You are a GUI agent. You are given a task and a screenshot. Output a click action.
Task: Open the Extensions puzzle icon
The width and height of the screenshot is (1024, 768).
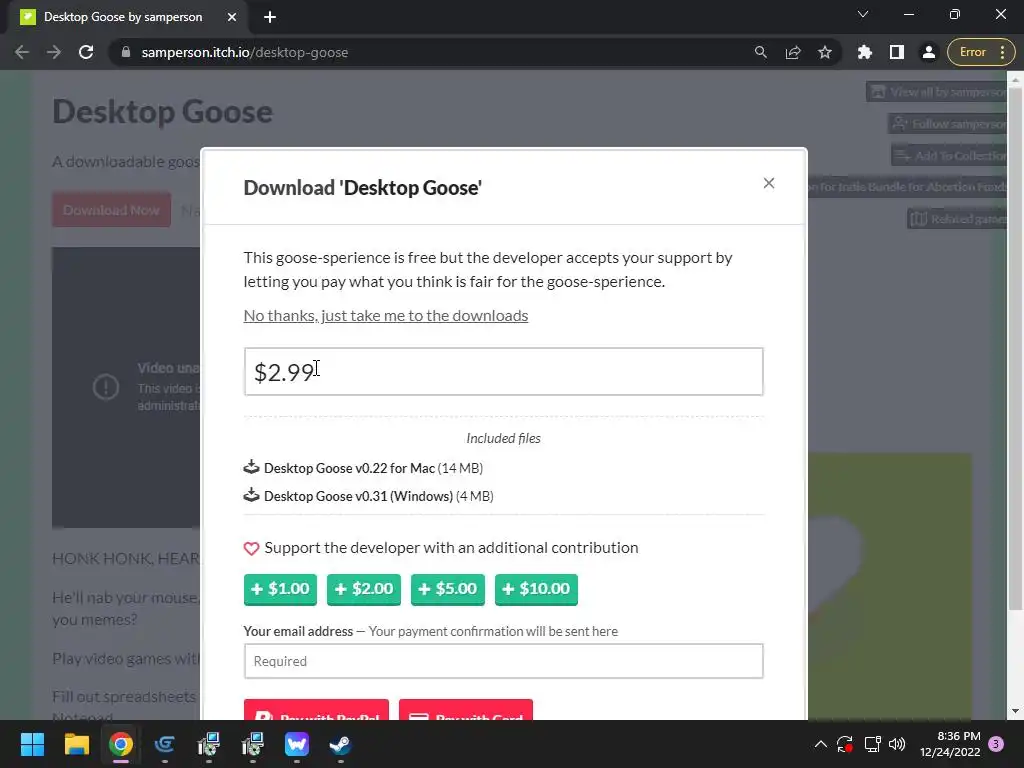pos(865,52)
